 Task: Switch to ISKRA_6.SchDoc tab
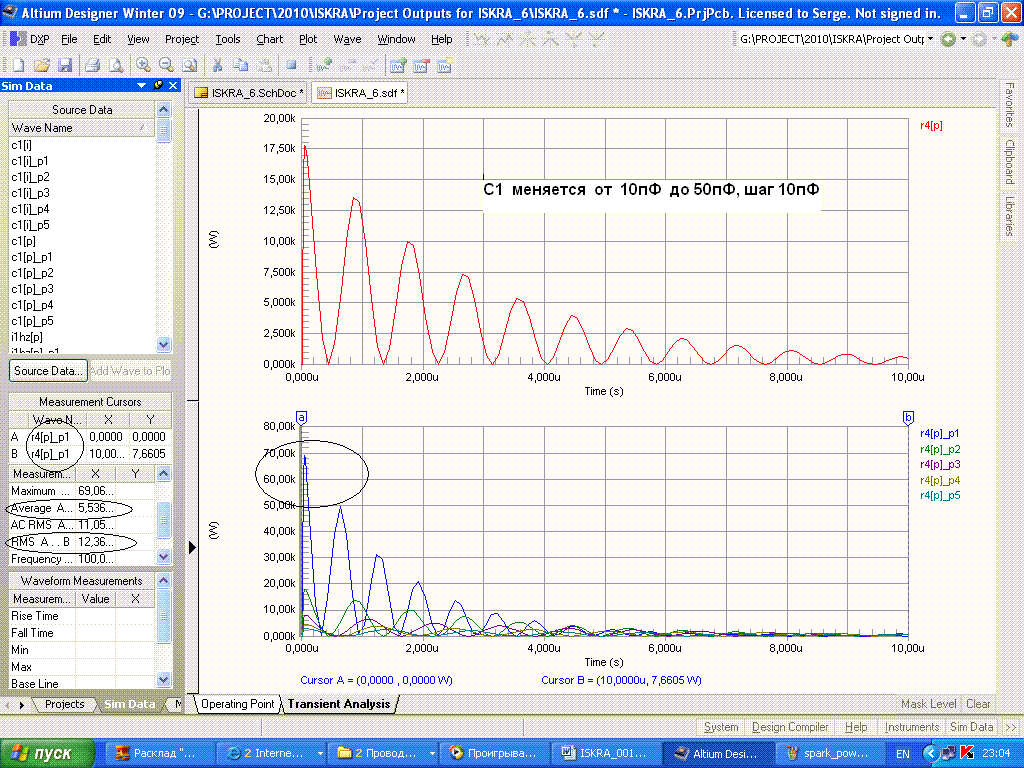point(249,93)
